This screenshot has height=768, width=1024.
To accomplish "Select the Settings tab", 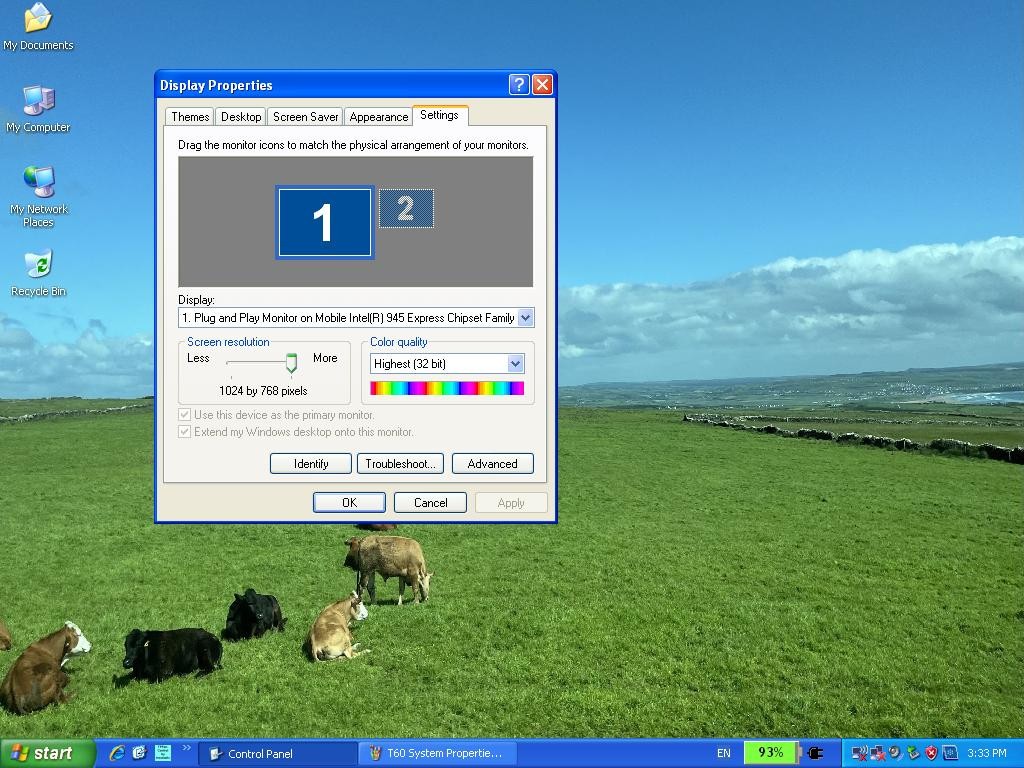I will [x=440, y=115].
